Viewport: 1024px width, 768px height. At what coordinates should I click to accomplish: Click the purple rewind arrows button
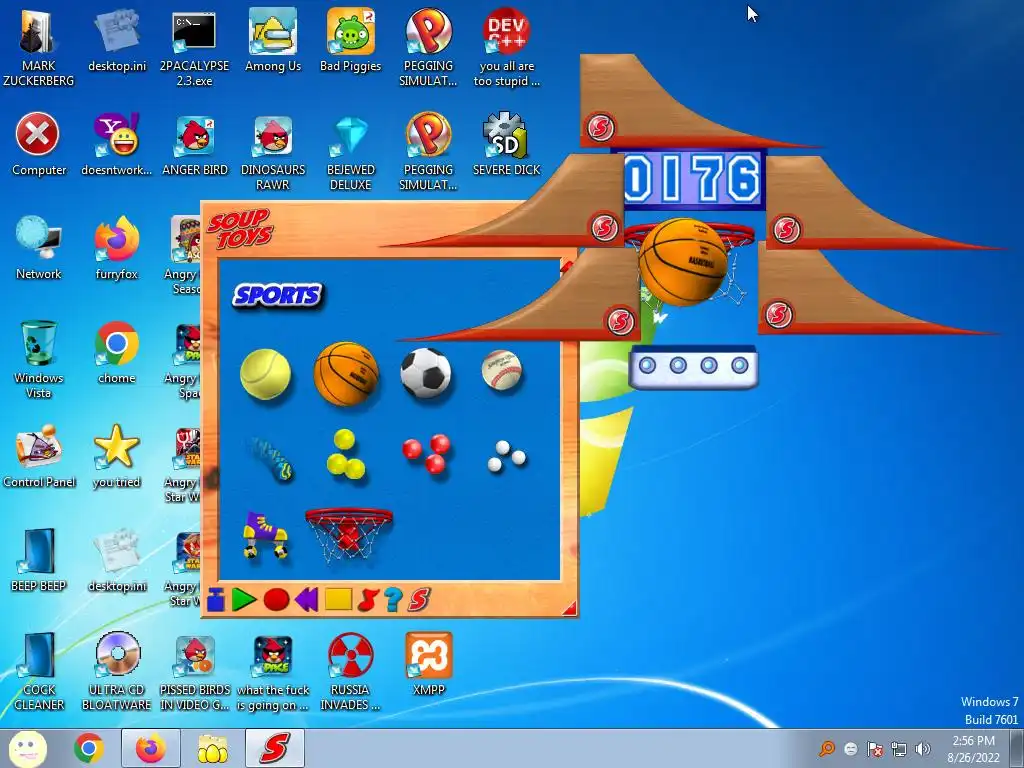pyautogui.click(x=306, y=600)
